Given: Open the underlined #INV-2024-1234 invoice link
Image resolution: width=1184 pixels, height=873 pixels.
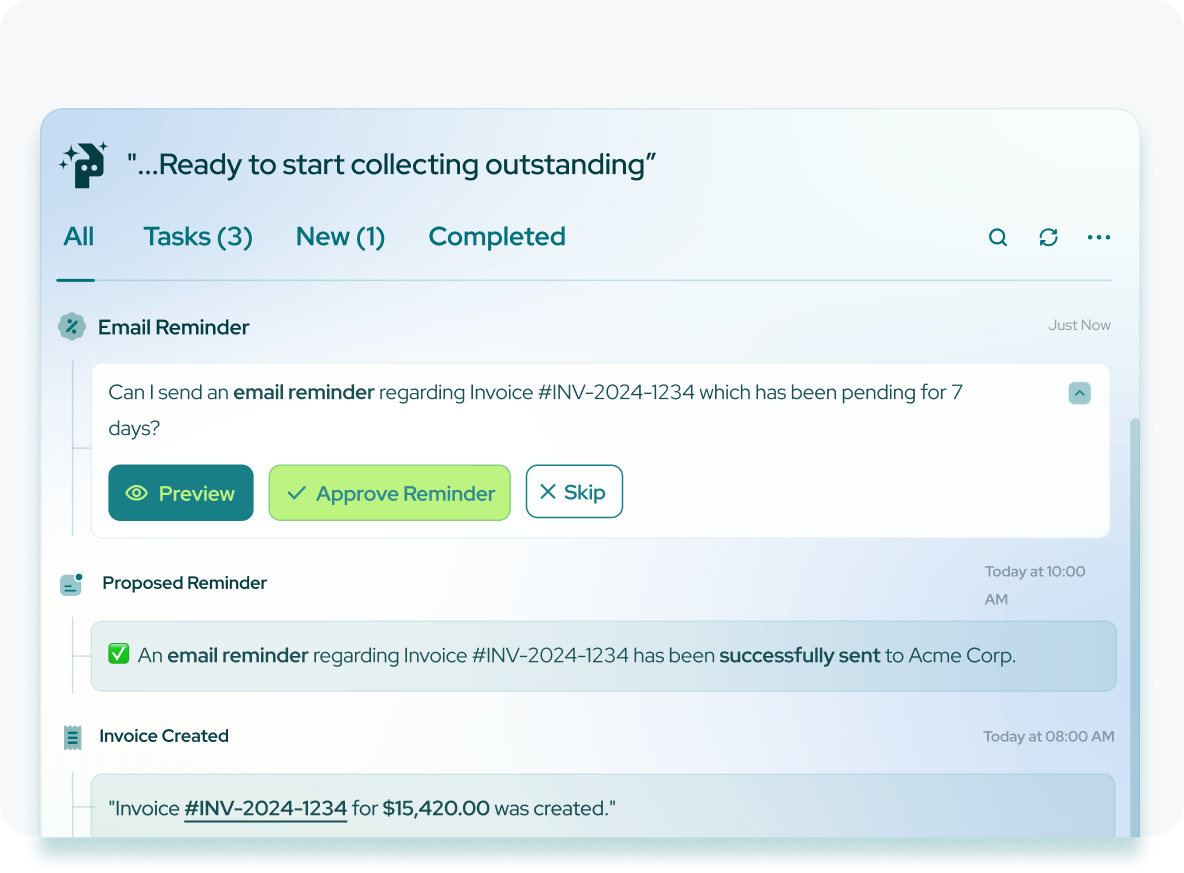Looking at the screenshot, I should [x=265, y=808].
